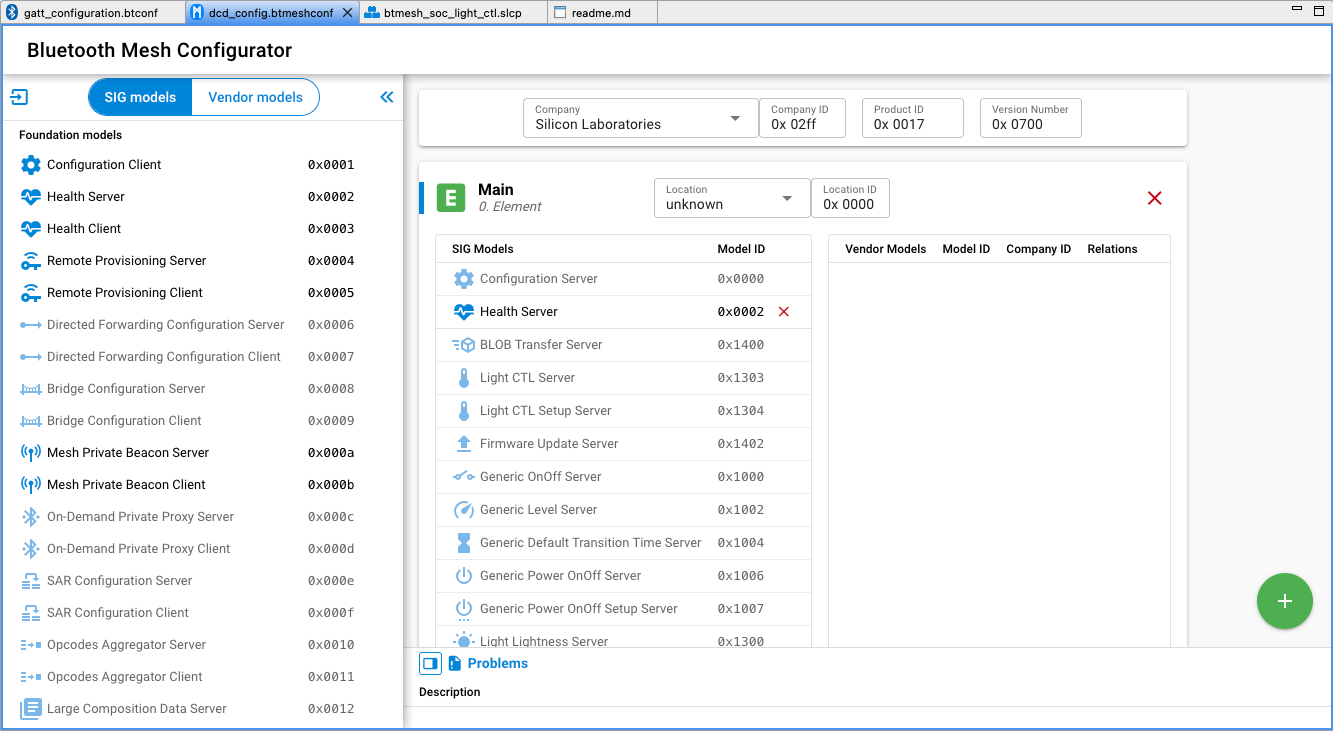Select the Firmware Update Server model row
The height and width of the screenshot is (731, 1333).
550,444
